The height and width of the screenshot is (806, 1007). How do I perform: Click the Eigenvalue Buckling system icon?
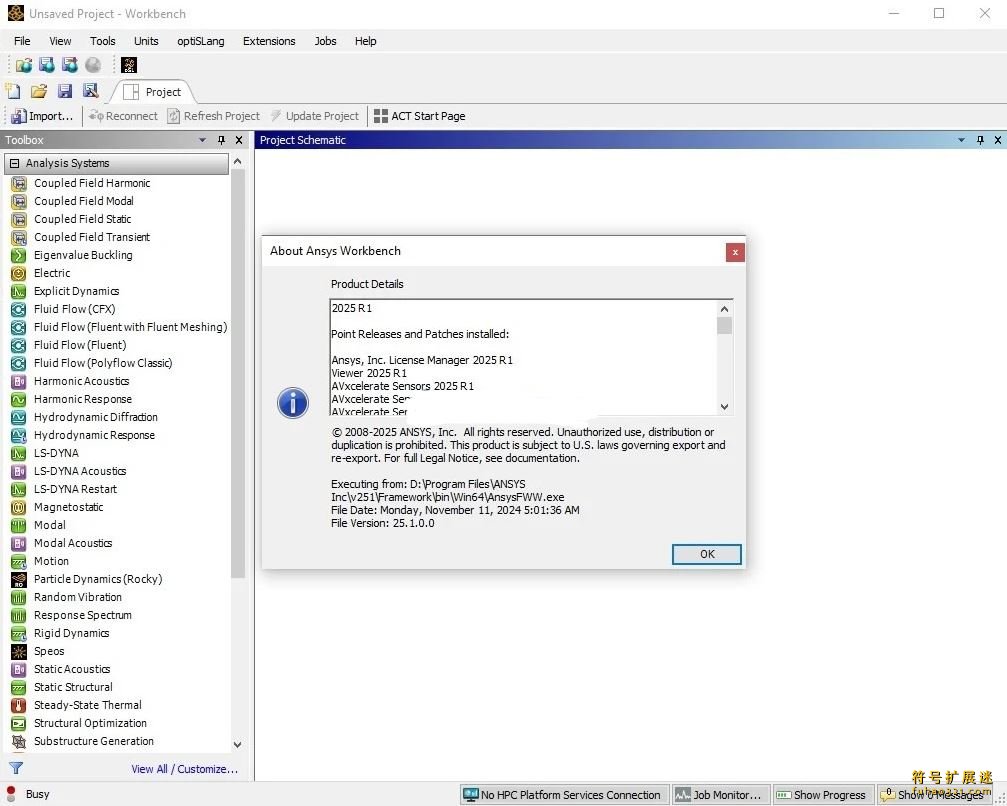pyautogui.click(x=19, y=255)
